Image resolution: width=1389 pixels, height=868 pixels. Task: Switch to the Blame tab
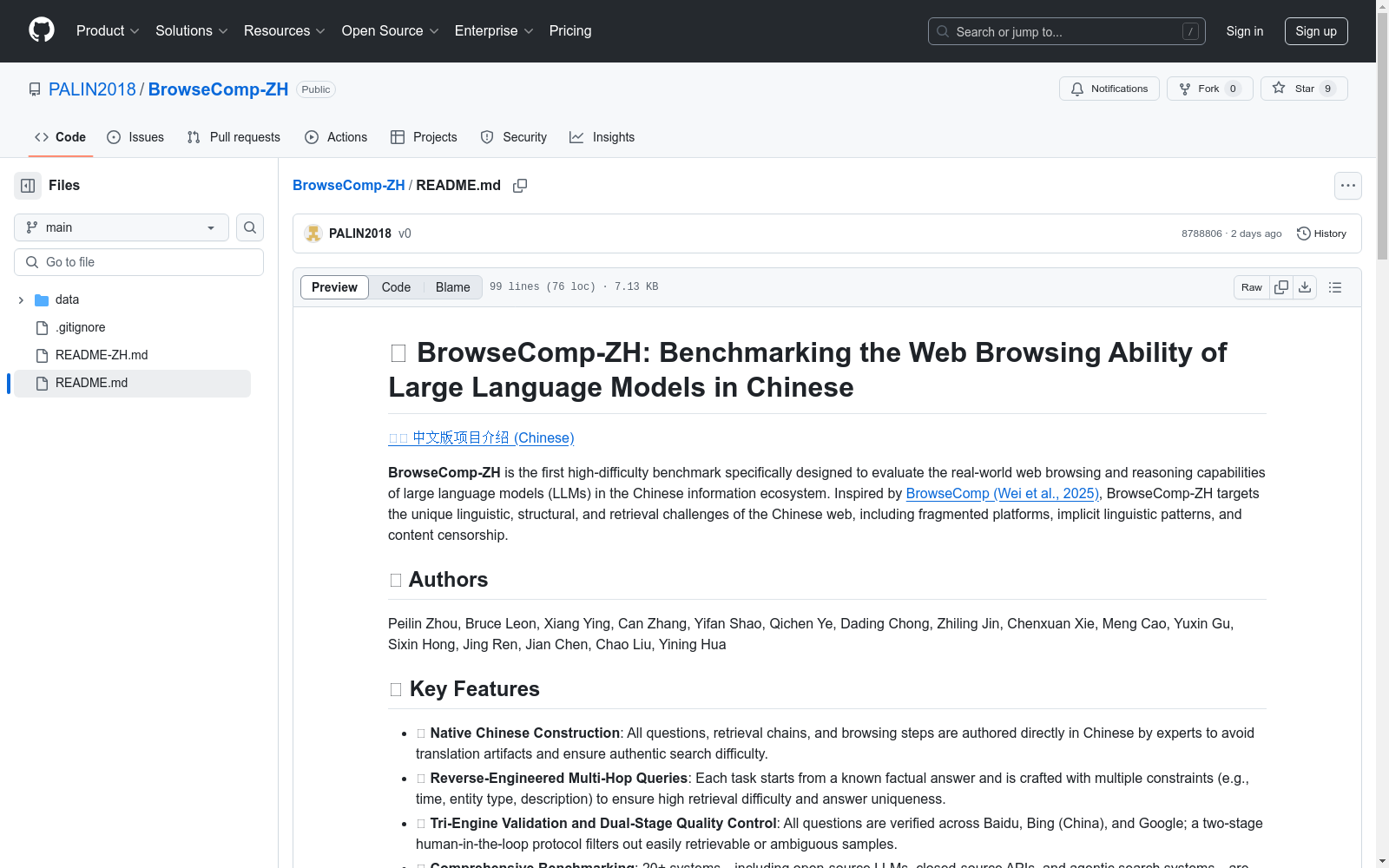[x=452, y=286]
